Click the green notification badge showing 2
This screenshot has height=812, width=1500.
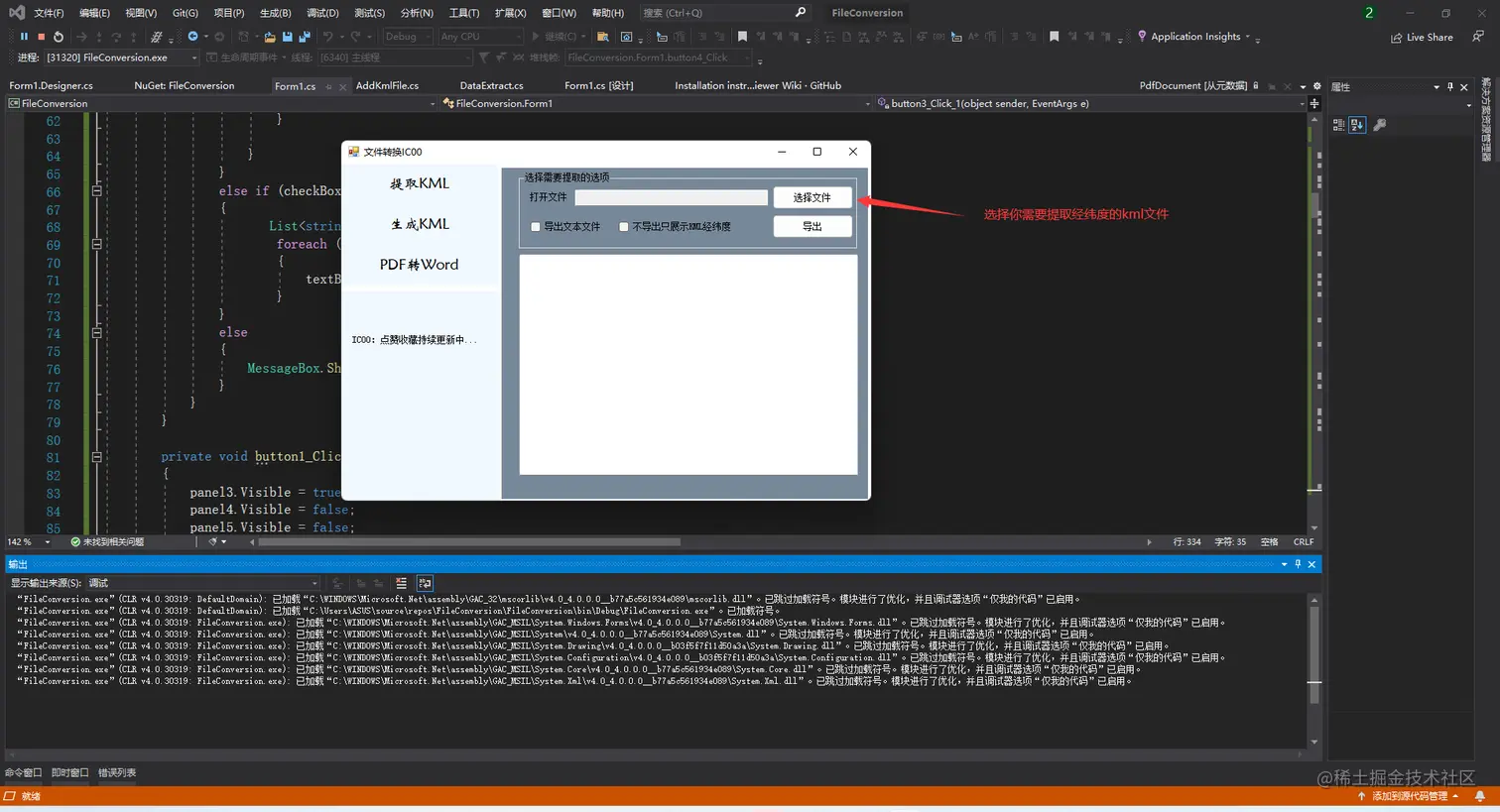click(x=1369, y=13)
